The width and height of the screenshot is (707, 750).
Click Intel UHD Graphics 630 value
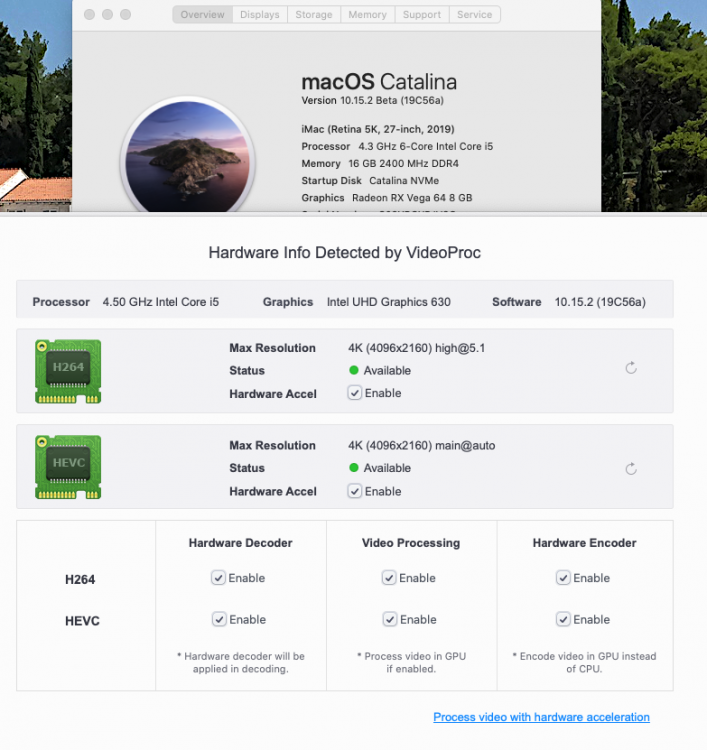coord(388,302)
